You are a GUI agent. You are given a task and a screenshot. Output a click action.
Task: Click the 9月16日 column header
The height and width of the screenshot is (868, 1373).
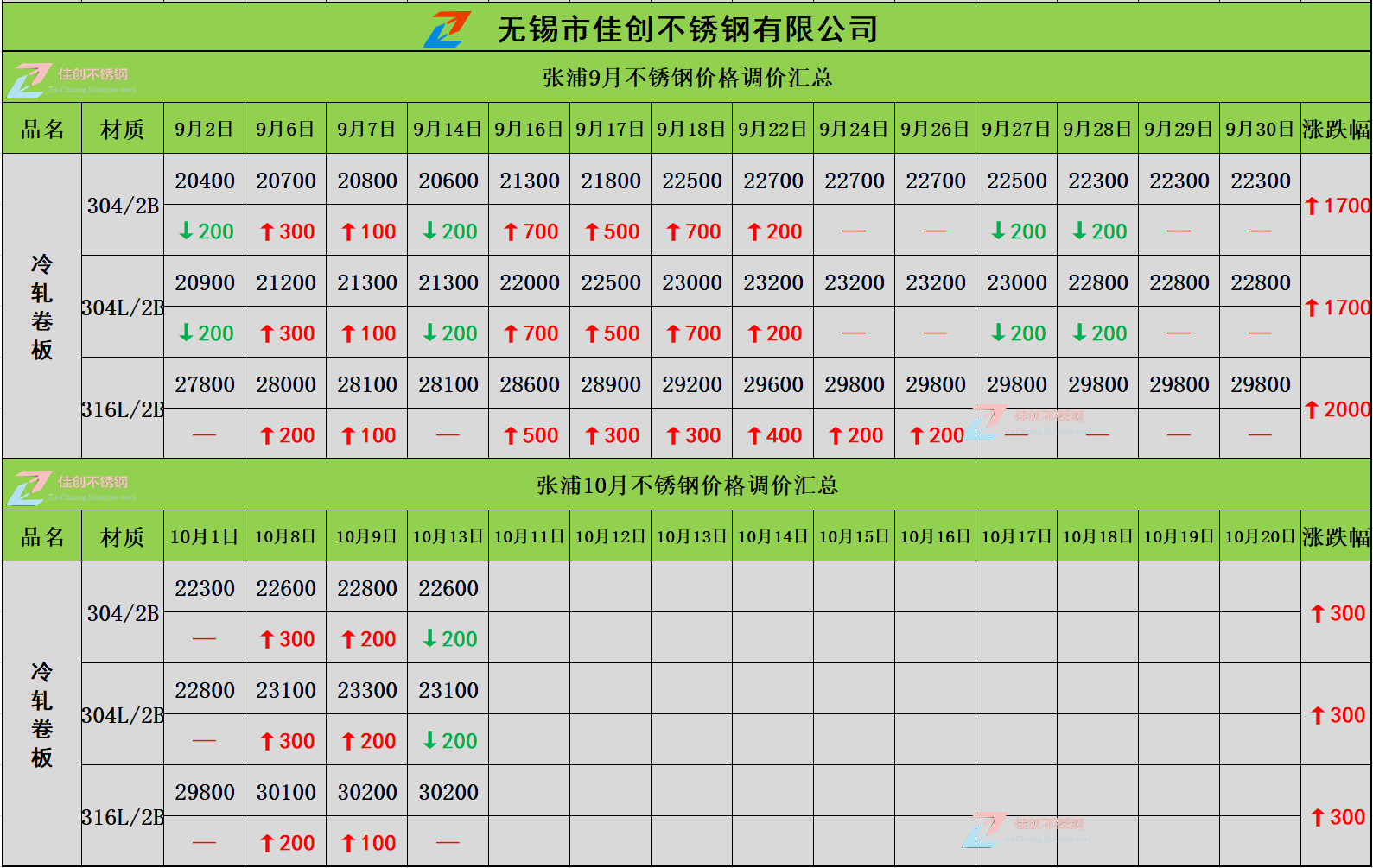pyautogui.click(x=530, y=129)
